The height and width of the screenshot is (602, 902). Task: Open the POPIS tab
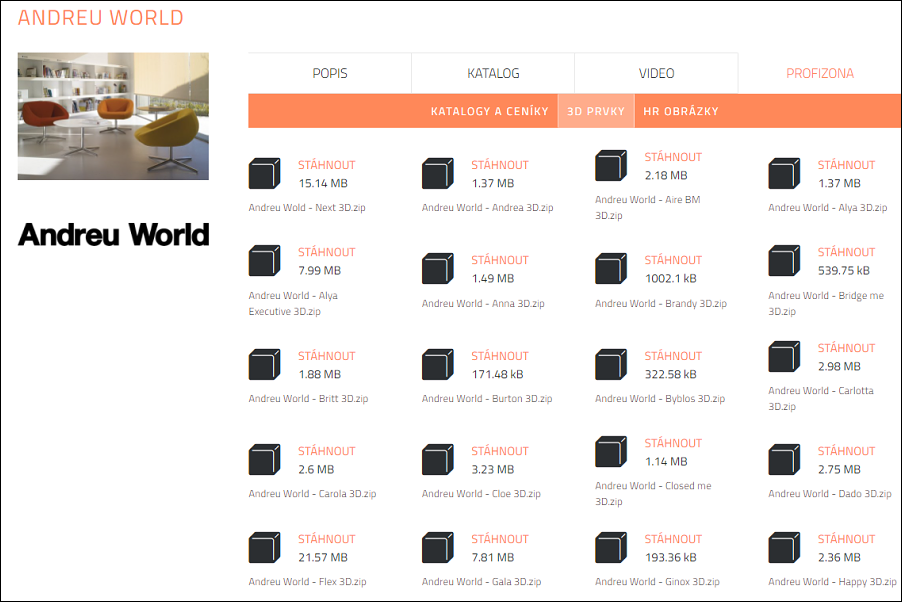[330, 73]
